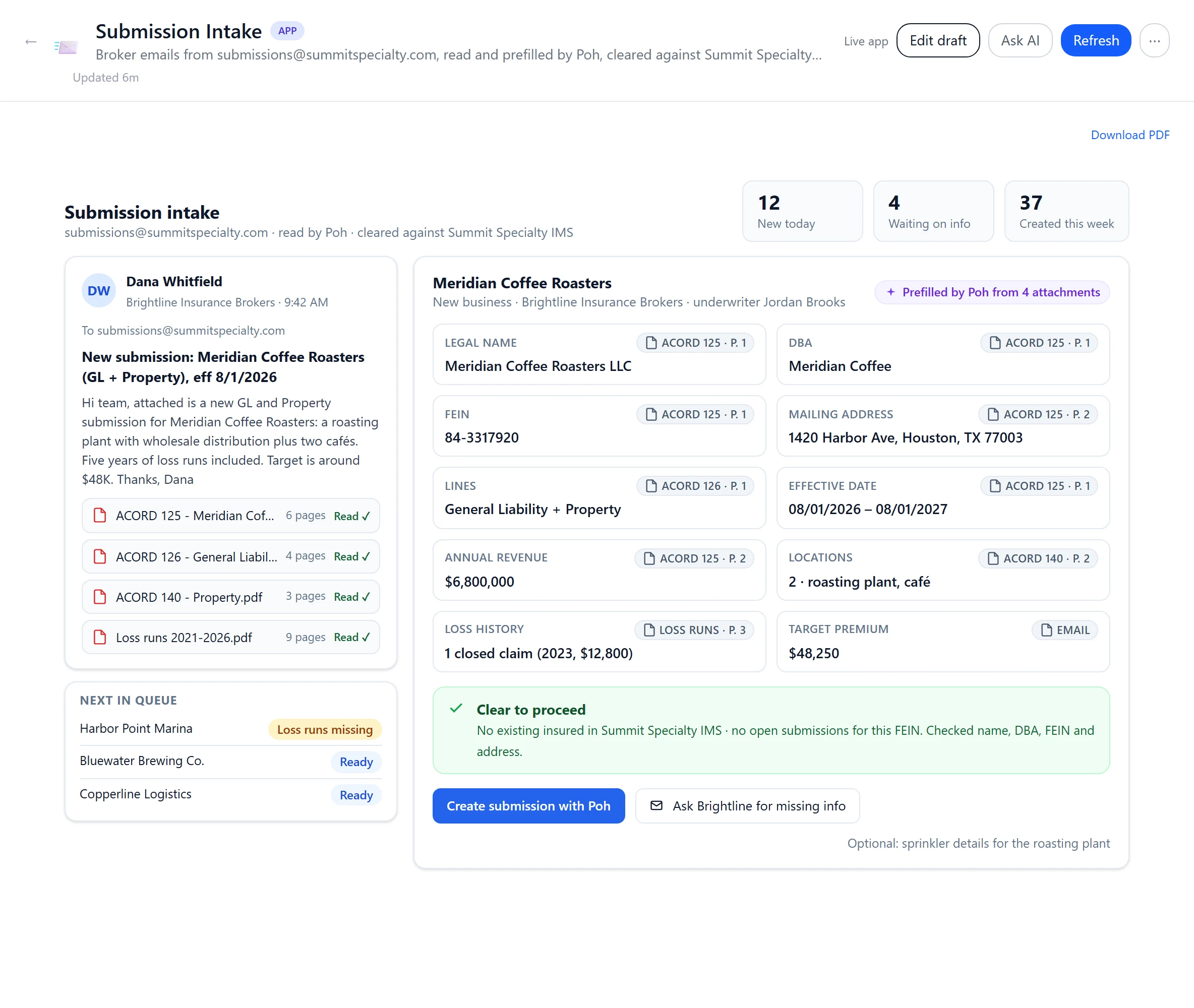The width and height of the screenshot is (1194, 1008).
Task: Click the Meridian Coffee Roasters LLC legal name value
Action: (538, 366)
